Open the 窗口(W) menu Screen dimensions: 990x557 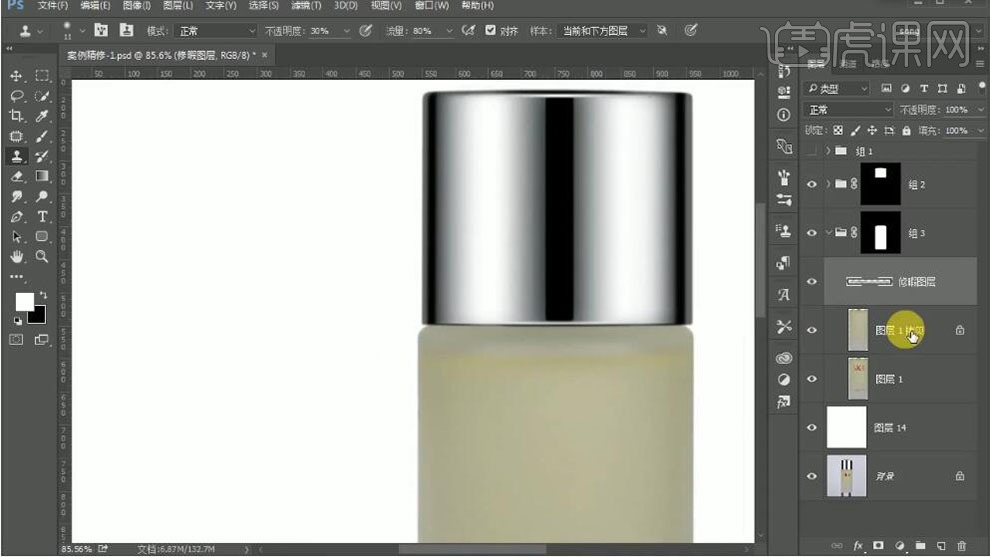click(x=432, y=6)
